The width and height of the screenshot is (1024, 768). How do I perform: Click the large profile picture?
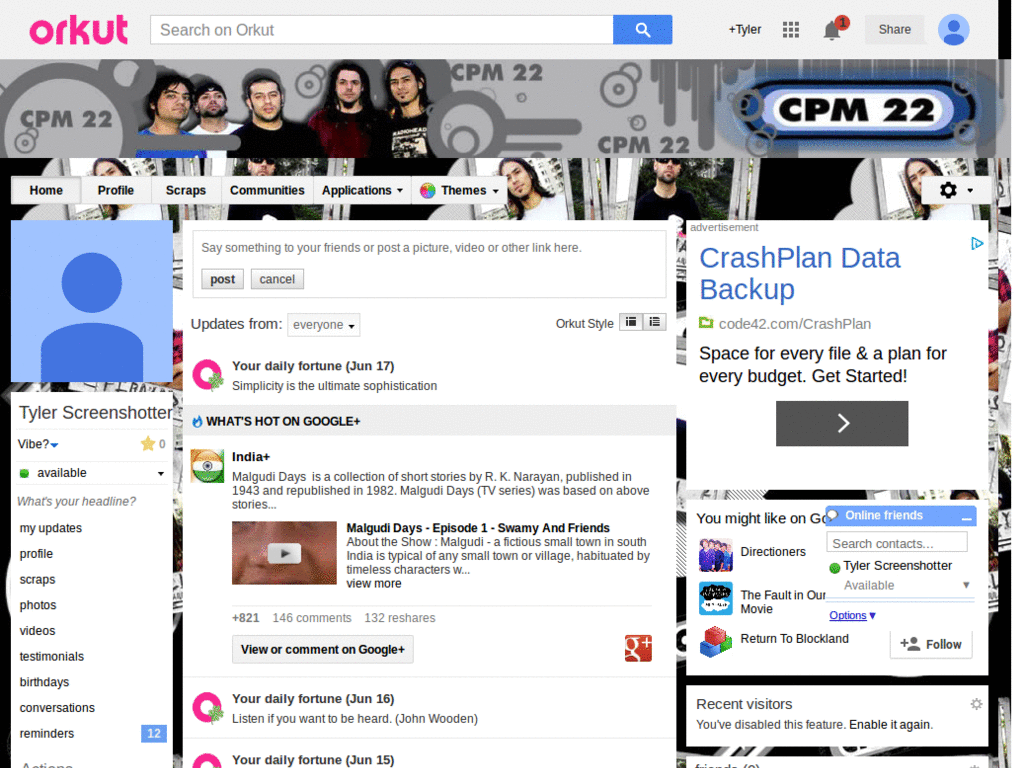point(91,301)
